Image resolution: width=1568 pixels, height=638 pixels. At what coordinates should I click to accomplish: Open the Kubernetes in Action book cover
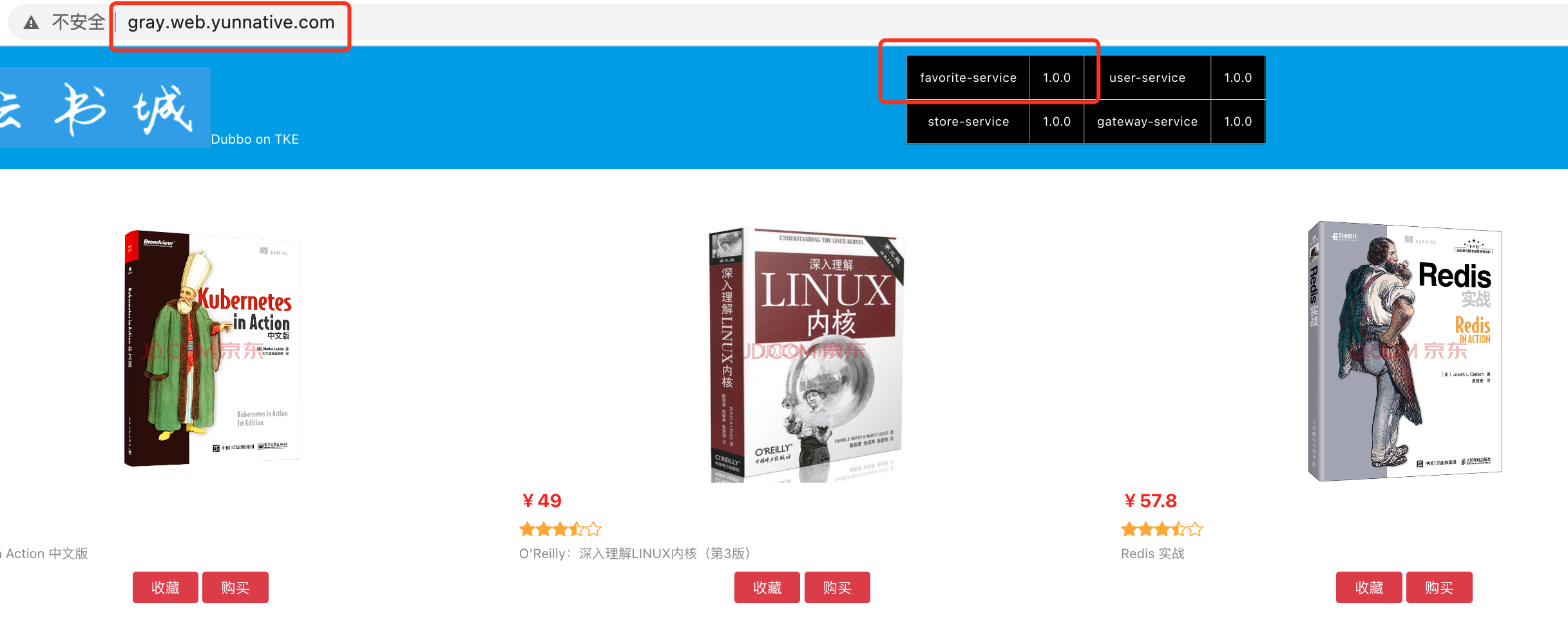click(213, 348)
